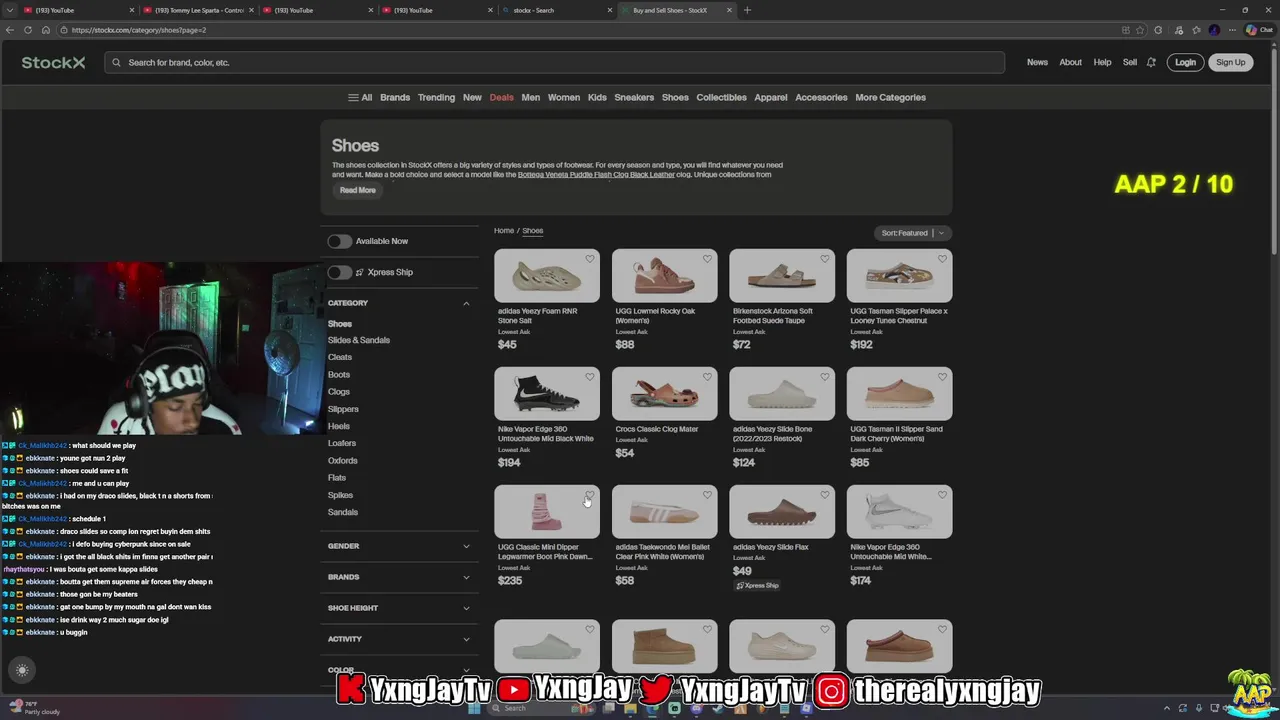Open the Bottega Veneta Puddle Flash Clog link

tap(596, 175)
